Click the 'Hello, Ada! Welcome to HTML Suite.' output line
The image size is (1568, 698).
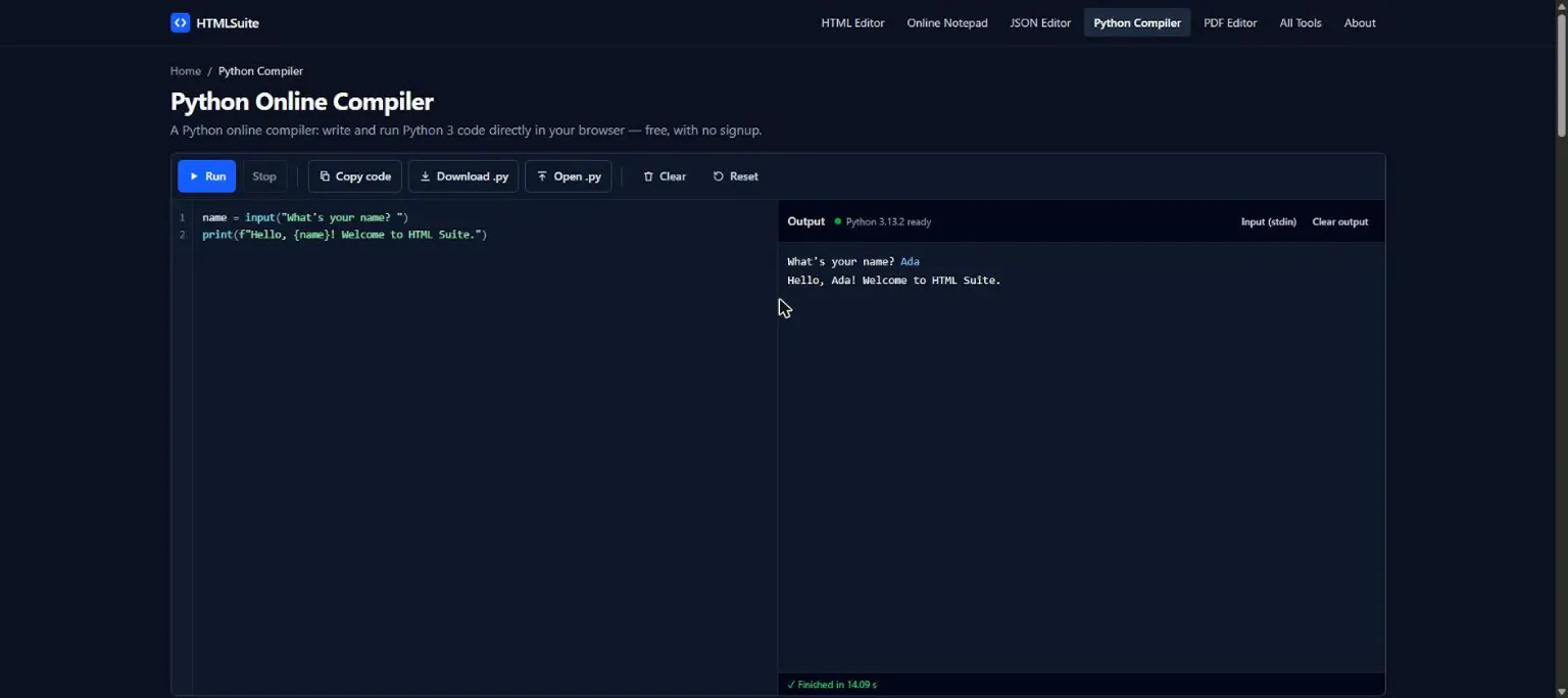click(894, 280)
